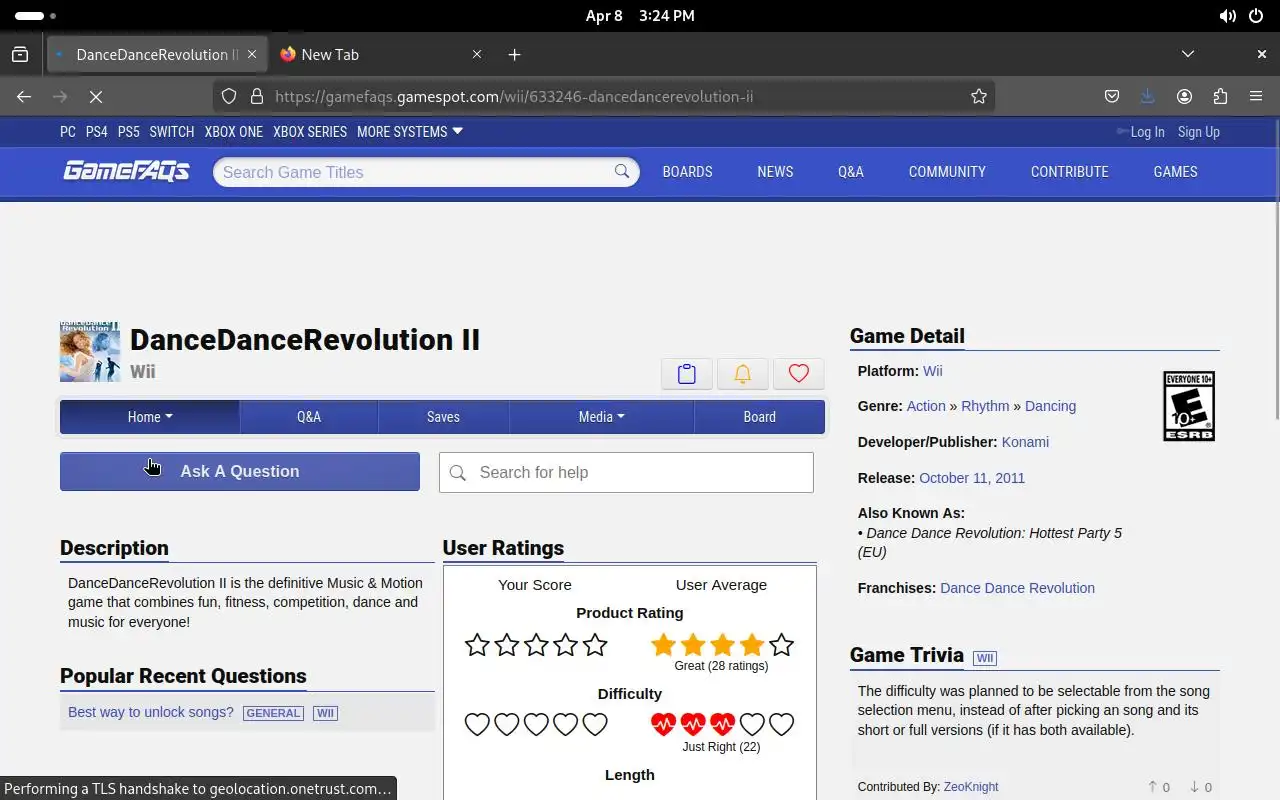The width and height of the screenshot is (1280, 800).
Task: Open the Firefox account icon
Action: point(1184,96)
